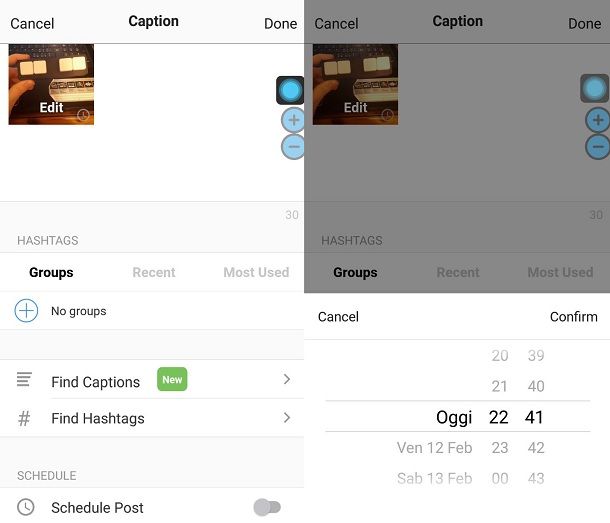Switch to the Most Used hashtags tab
Viewport: 610px width, 523px height.
coord(256,272)
